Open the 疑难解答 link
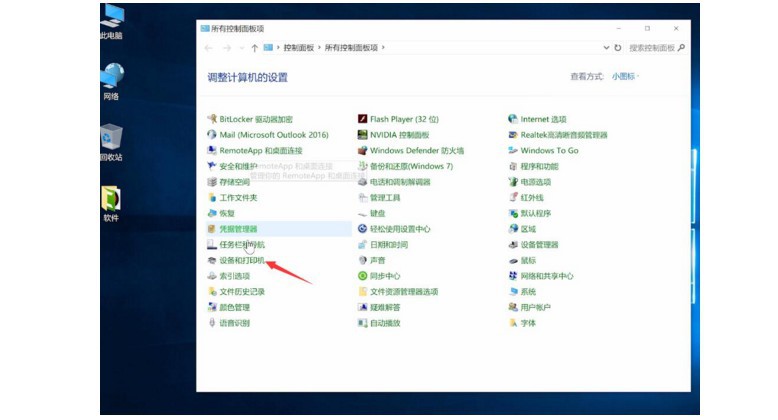 [x=385, y=307]
